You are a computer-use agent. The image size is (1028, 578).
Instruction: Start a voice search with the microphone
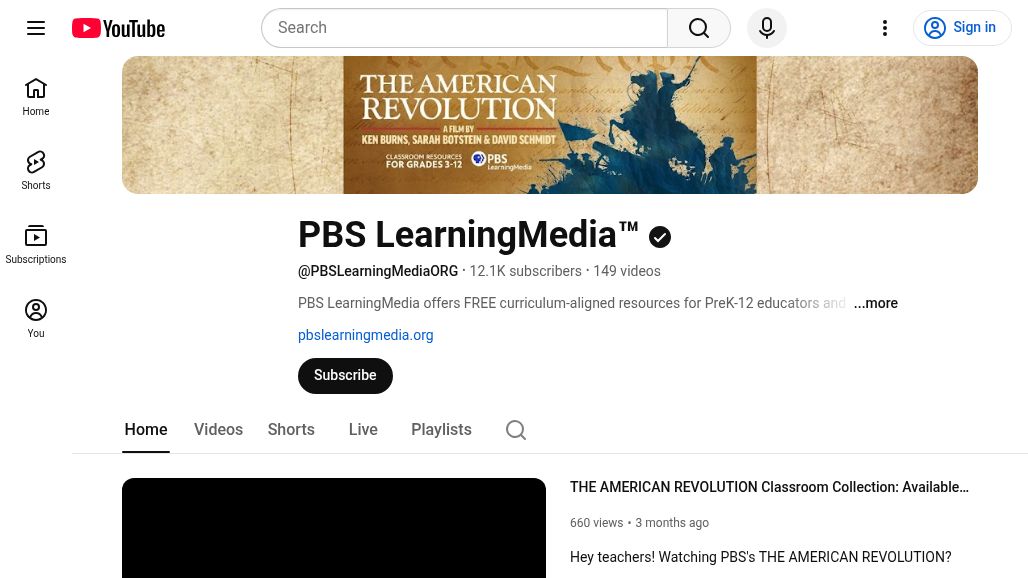[766, 27]
